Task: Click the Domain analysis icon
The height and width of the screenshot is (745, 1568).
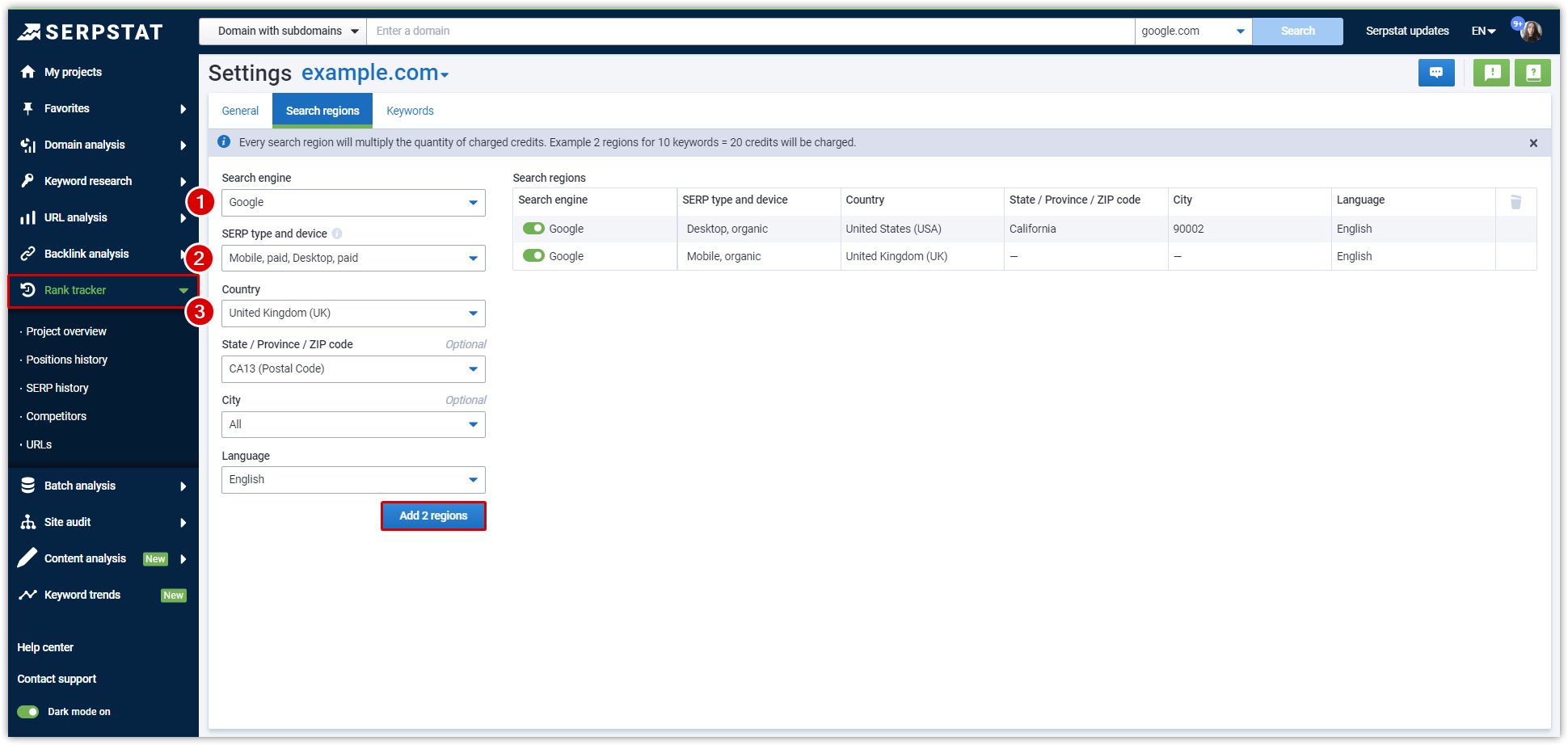Action: click(27, 145)
